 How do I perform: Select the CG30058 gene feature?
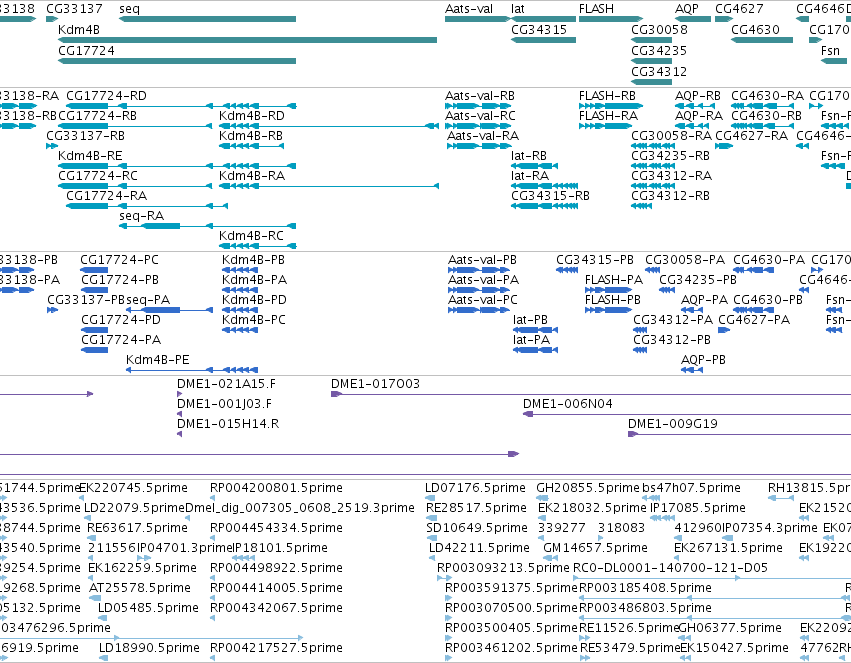[x=651, y=40]
